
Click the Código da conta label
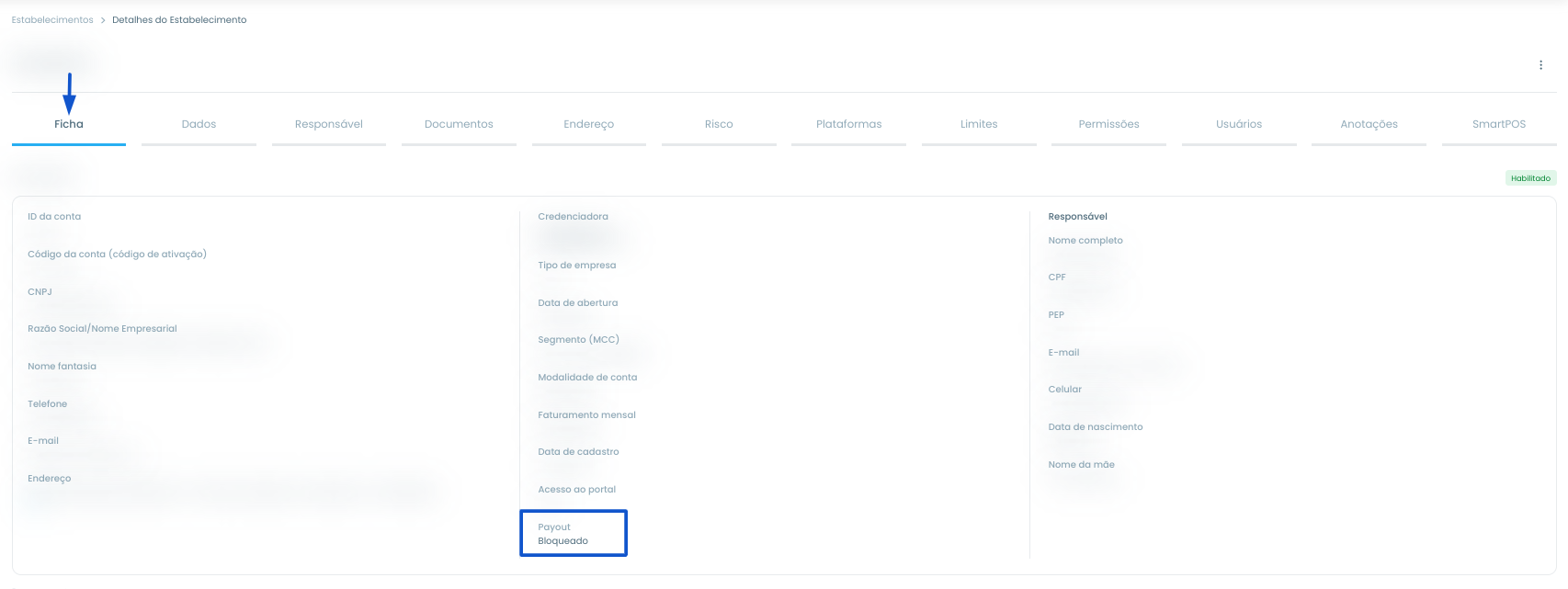point(117,255)
